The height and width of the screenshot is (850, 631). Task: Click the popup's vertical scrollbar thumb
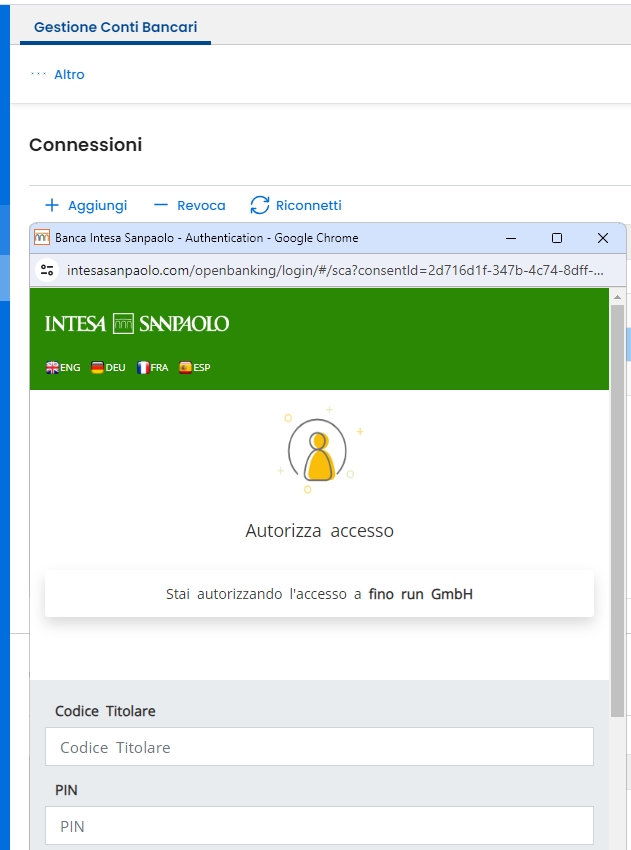(x=617, y=511)
